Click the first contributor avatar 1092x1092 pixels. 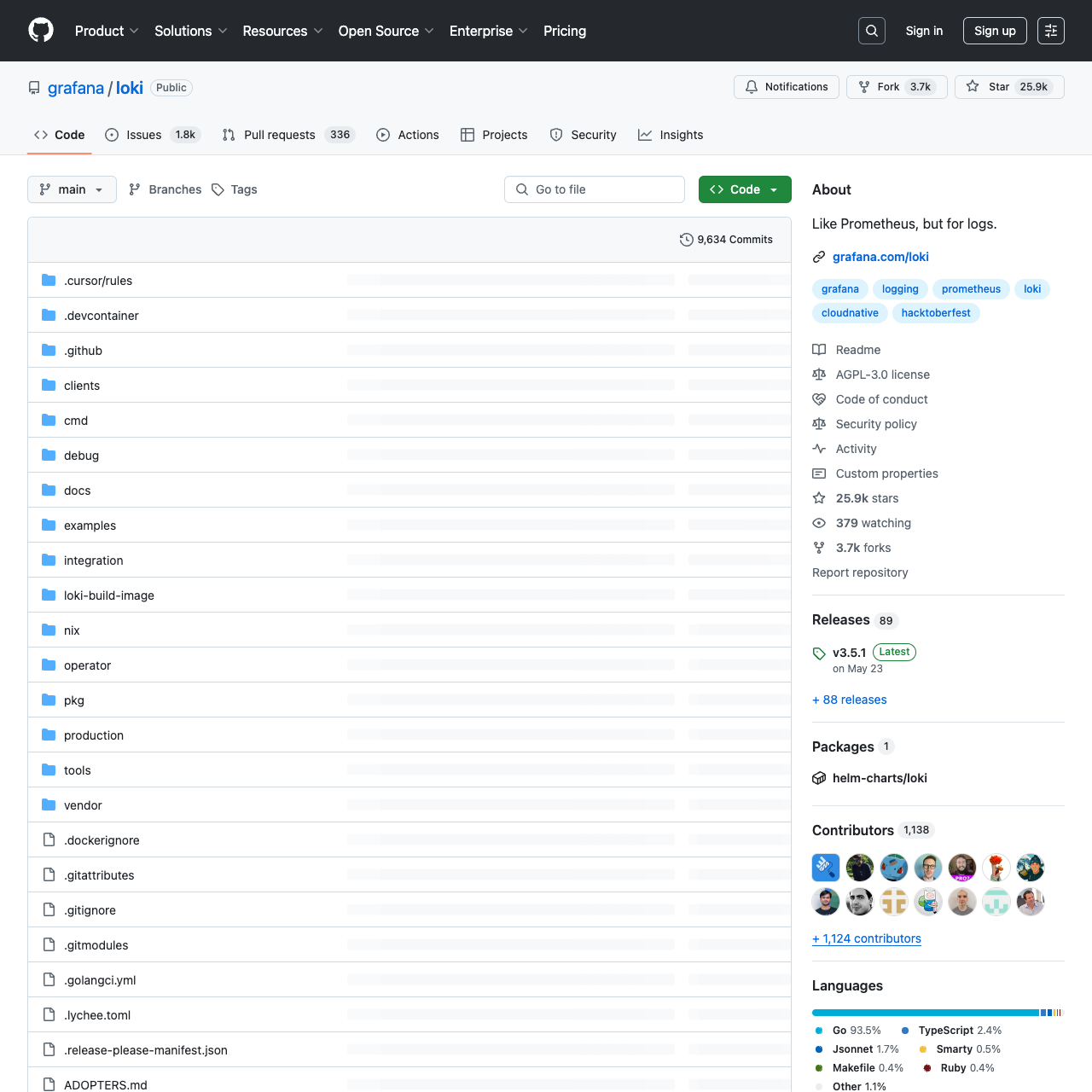tap(826, 868)
